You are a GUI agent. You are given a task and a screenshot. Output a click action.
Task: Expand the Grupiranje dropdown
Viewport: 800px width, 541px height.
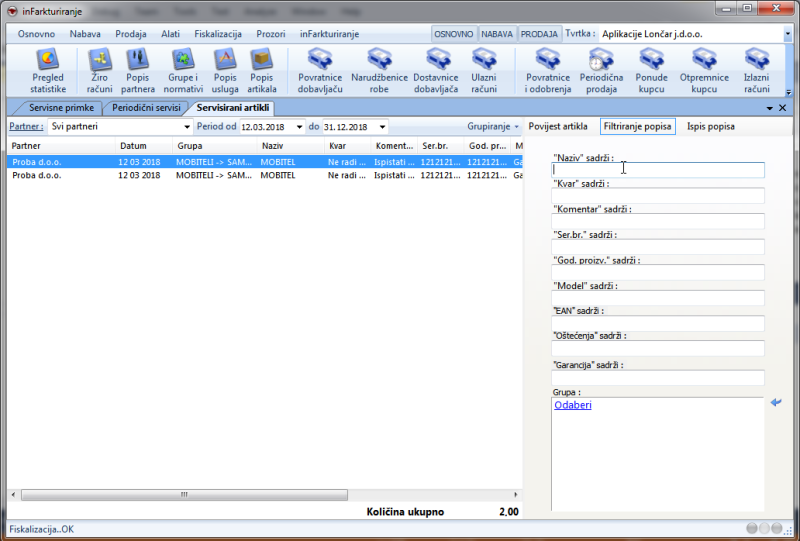(493, 127)
